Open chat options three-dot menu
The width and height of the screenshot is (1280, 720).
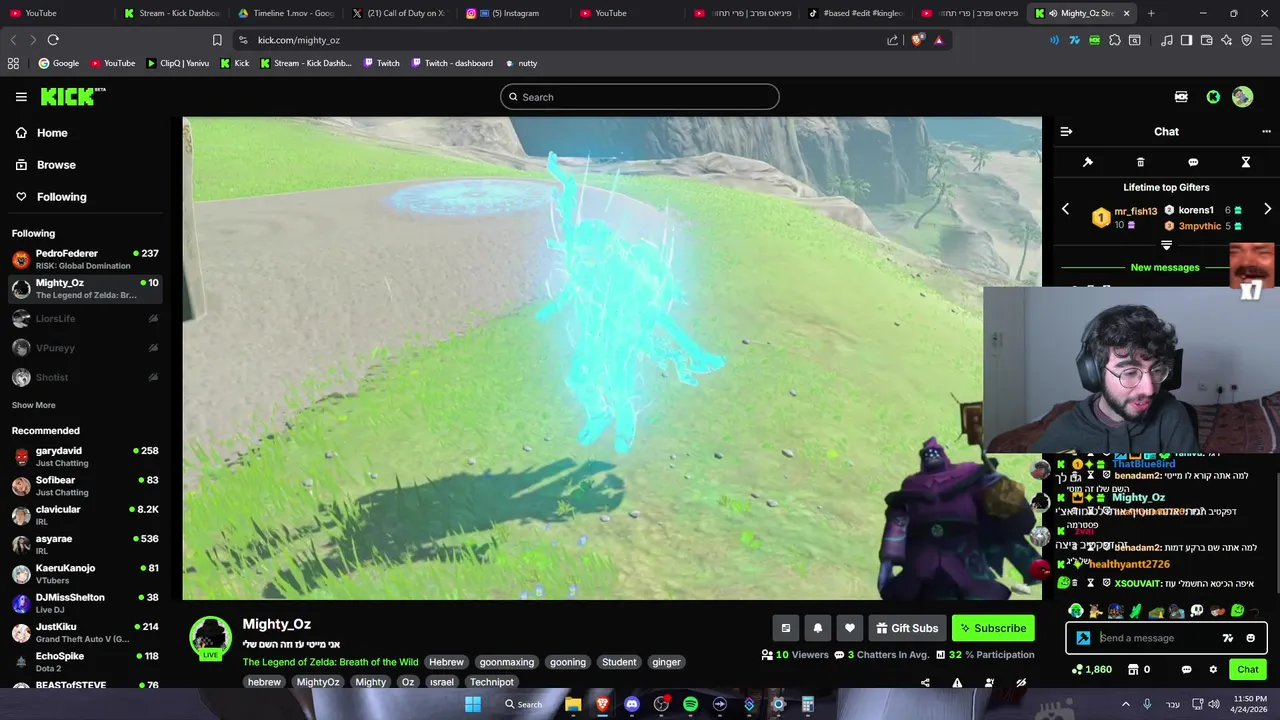click(x=1266, y=131)
